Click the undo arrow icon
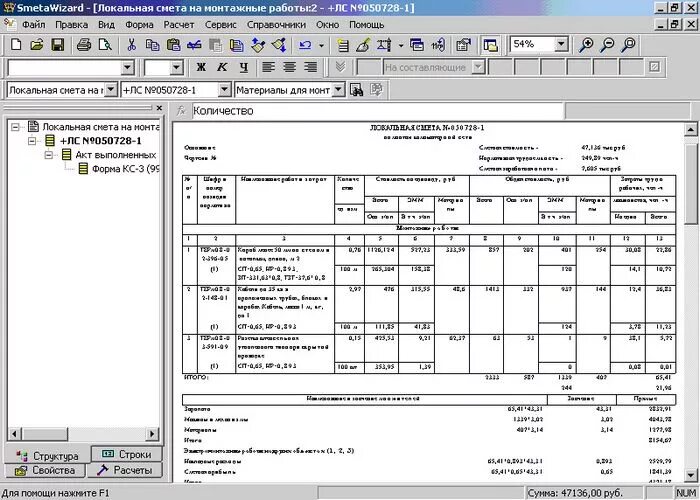This screenshot has height=500, width=700. (x=305, y=45)
